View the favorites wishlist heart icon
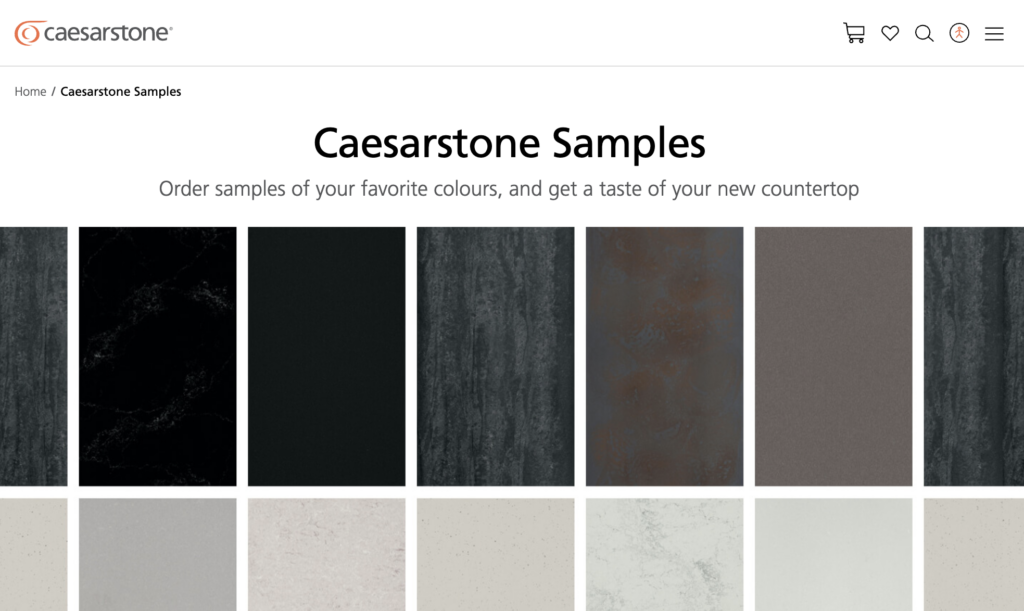Screen dimensions: 1024x611 coord(890,33)
